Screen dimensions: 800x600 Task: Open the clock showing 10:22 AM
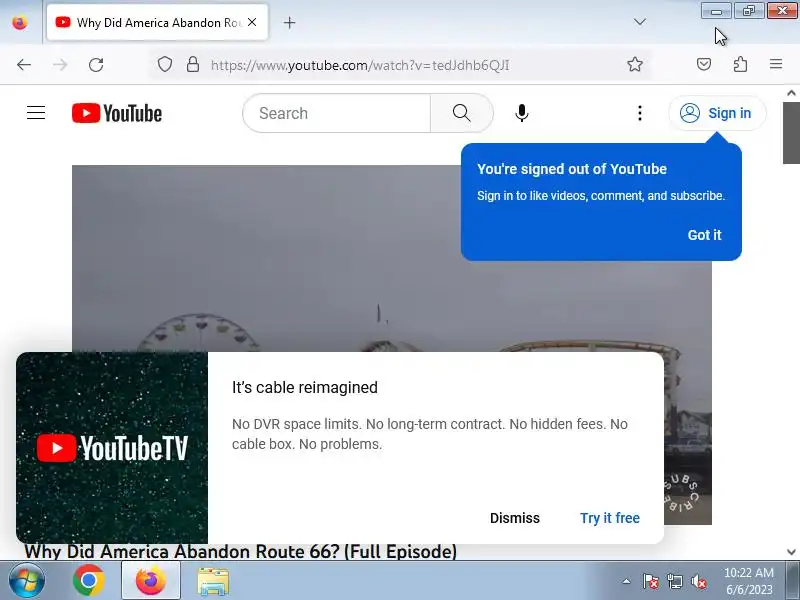(x=748, y=581)
